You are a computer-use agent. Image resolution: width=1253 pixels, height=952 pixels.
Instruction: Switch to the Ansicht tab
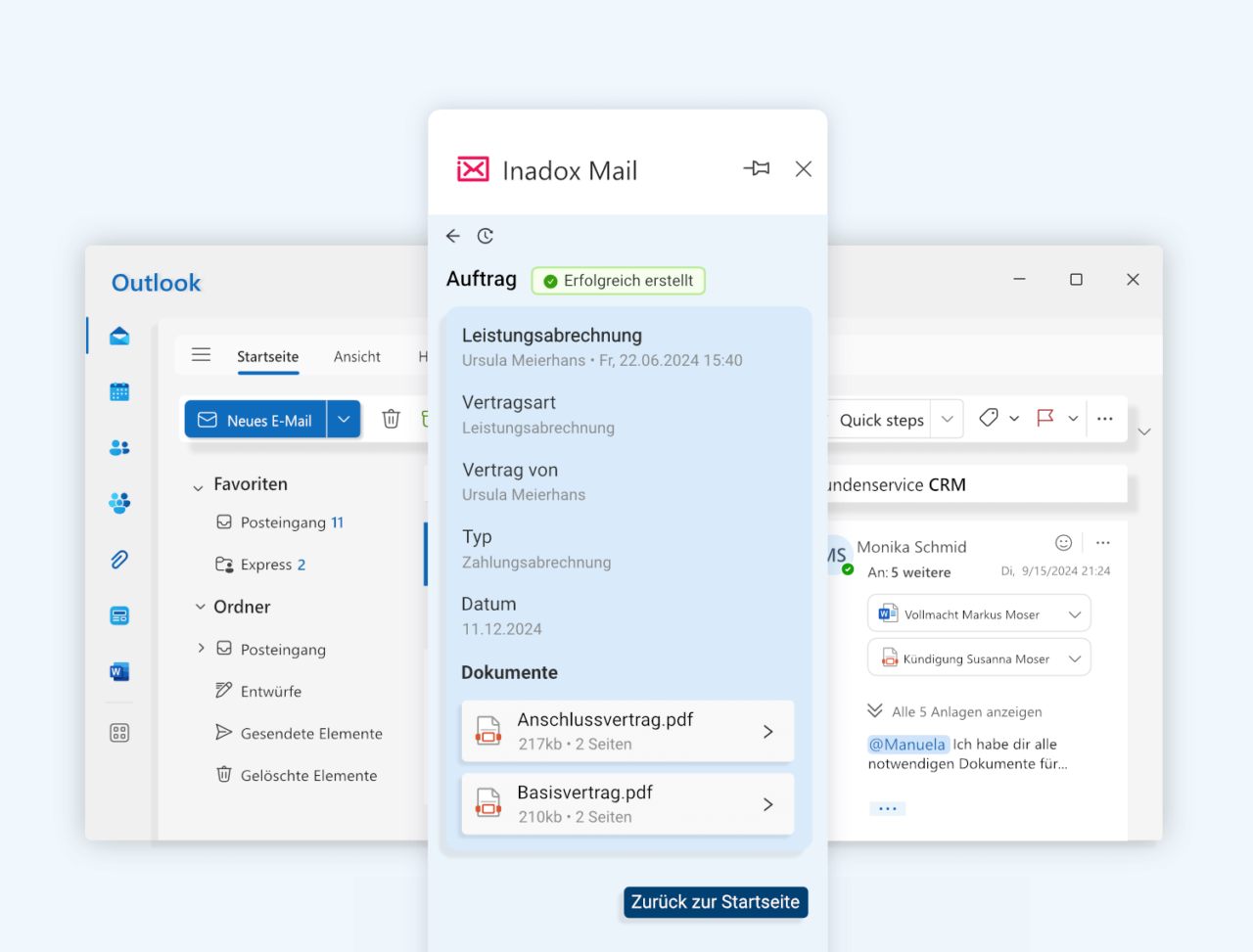pos(356,357)
